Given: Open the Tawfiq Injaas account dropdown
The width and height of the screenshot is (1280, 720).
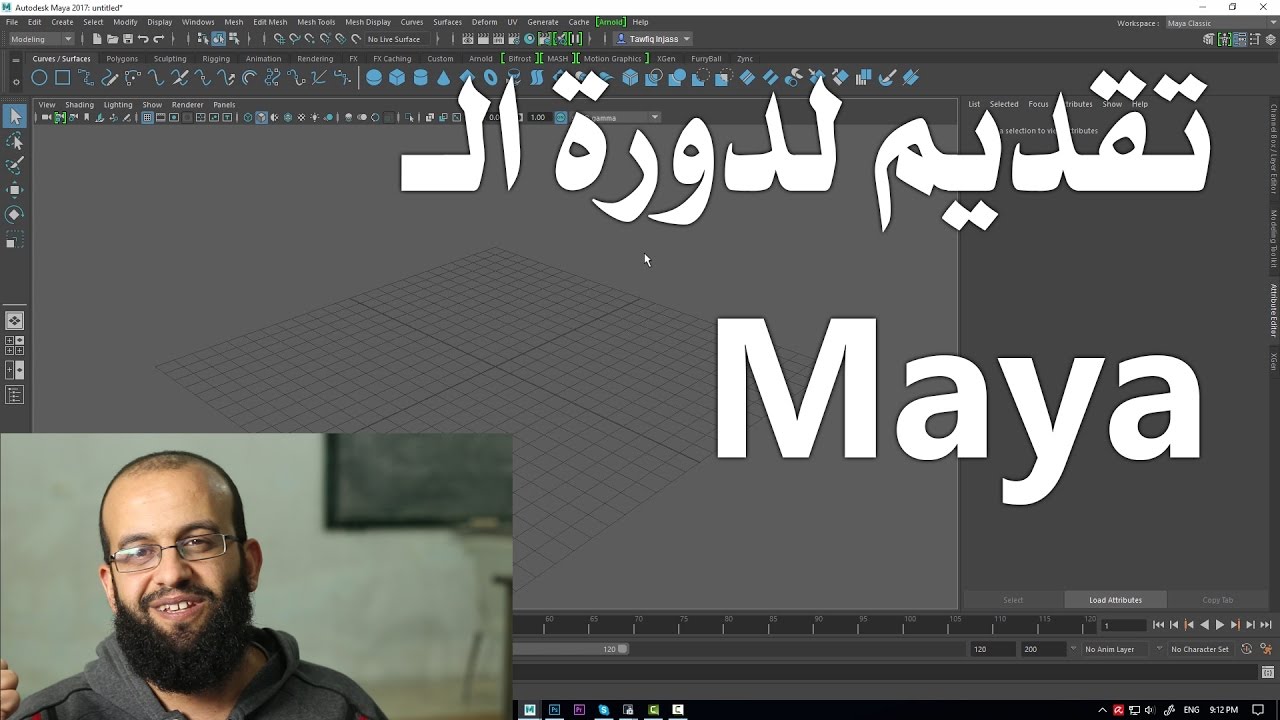Looking at the screenshot, I should pos(652,39).
